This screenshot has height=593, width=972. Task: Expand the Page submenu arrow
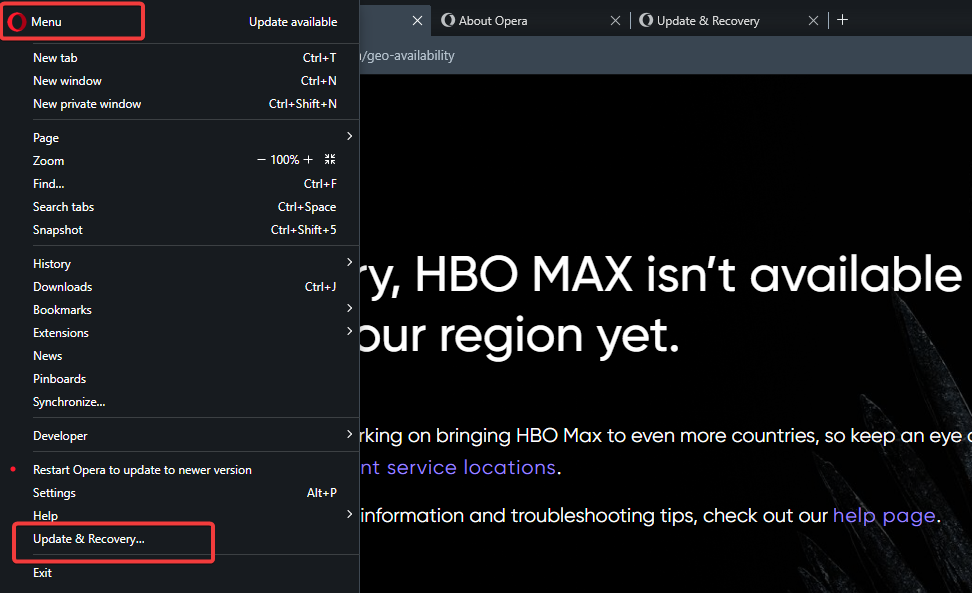point(350,136)
